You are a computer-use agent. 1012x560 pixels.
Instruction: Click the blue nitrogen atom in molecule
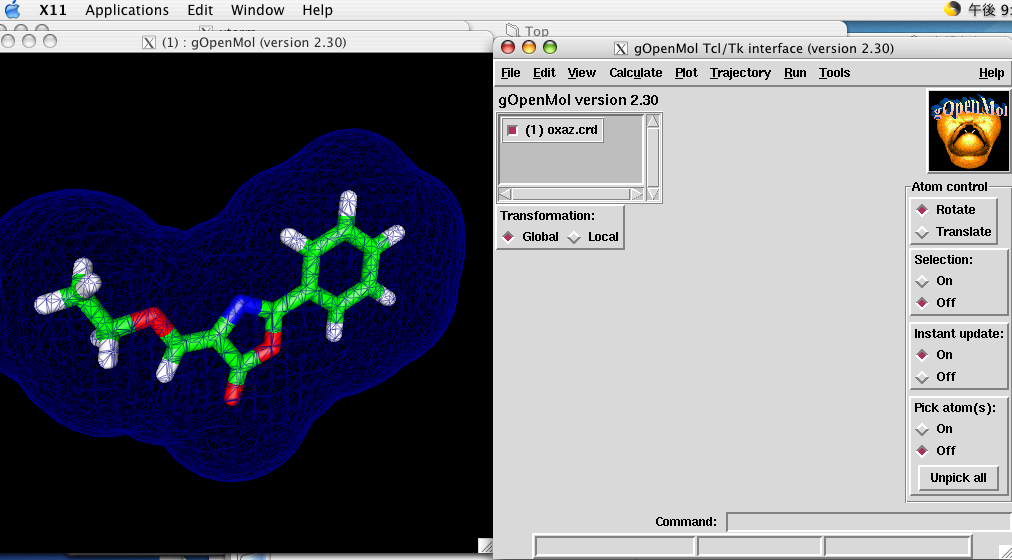pos(245,304)
